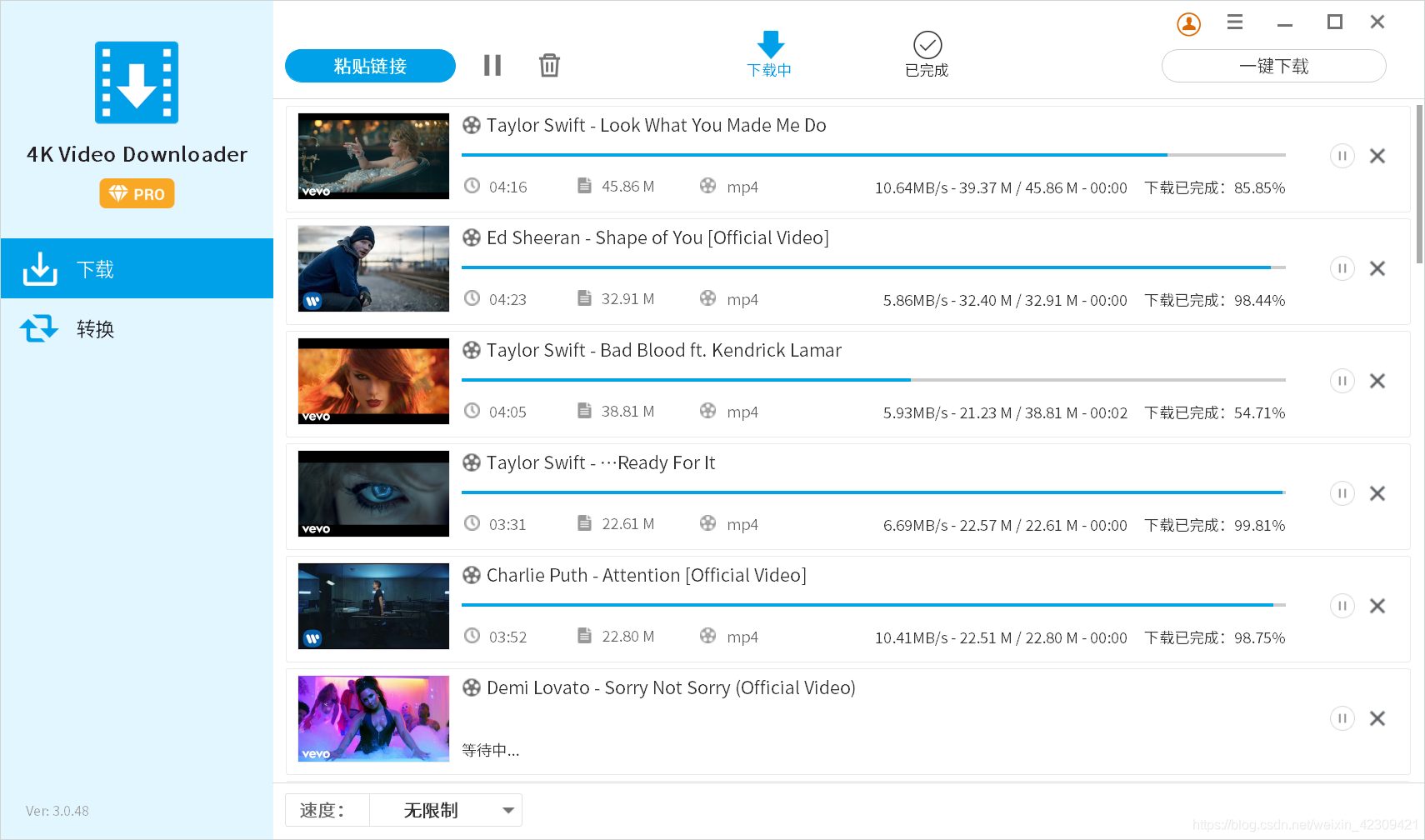Click the '等待中...' waiting status text

[491, 750]
